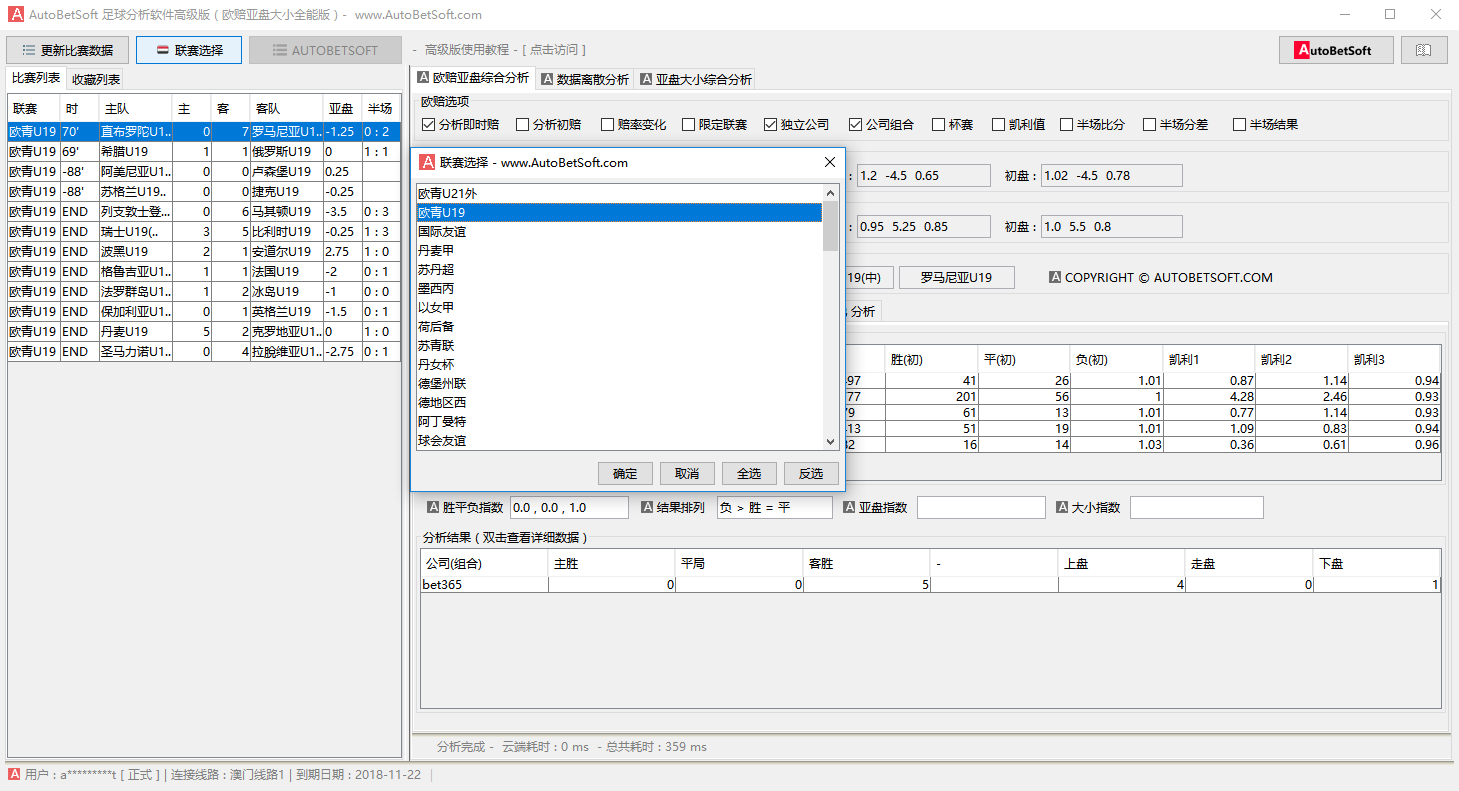The height and width of the screenshot is (791, 1459).
Task: Click the league list scroll-down arrow
Action: pyautogui.click(x=830, y=441)
